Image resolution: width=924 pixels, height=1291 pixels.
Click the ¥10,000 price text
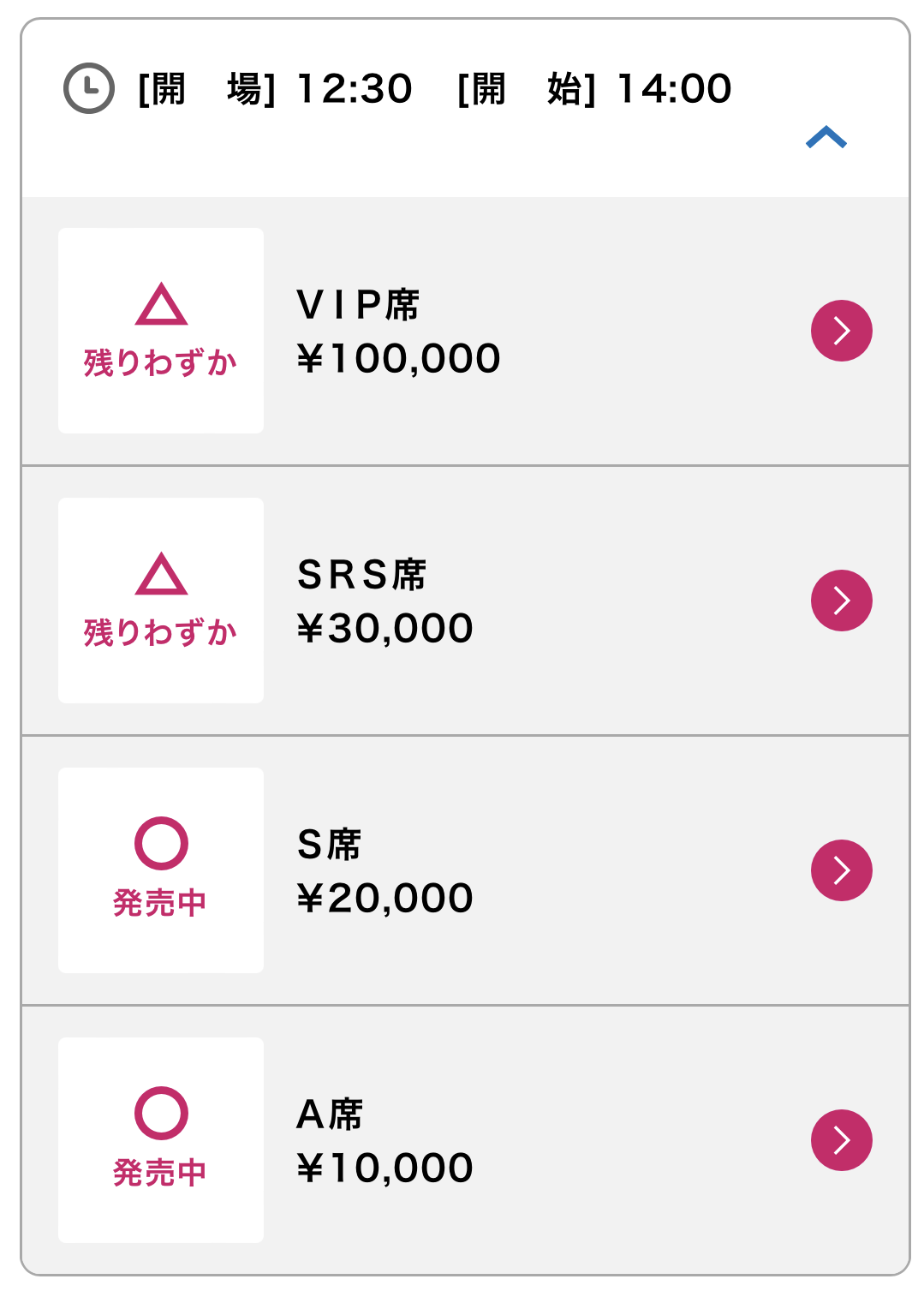[385, 1168]
